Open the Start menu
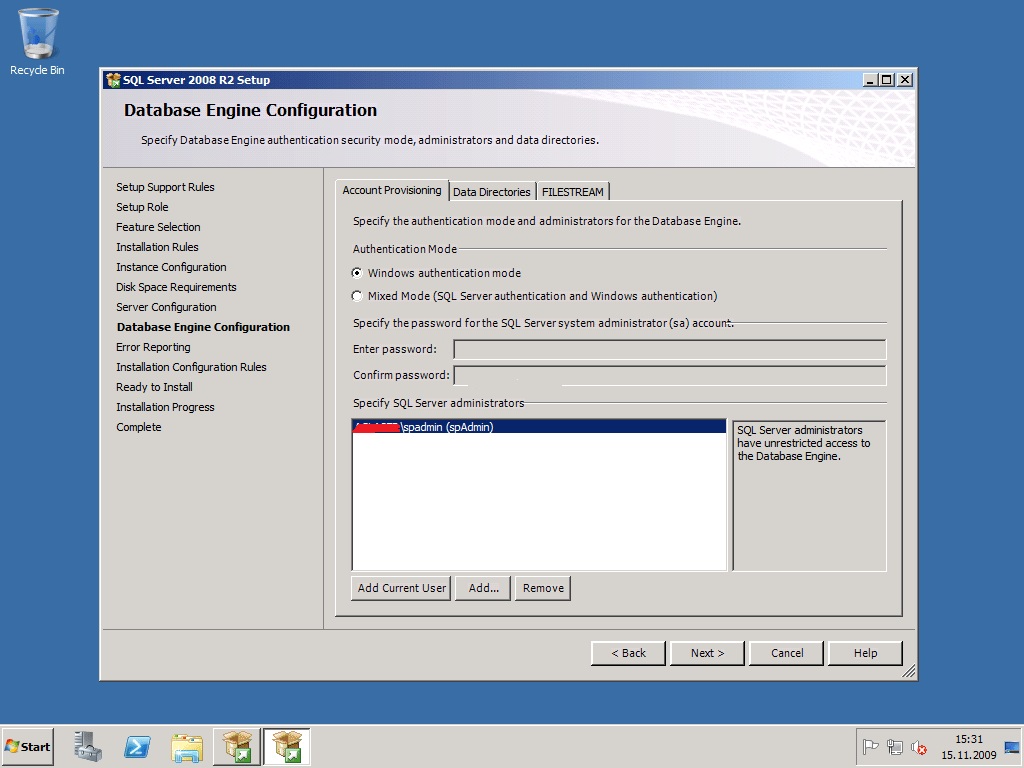The height and width of the screenshot is (768, 1024). [27, 746]
